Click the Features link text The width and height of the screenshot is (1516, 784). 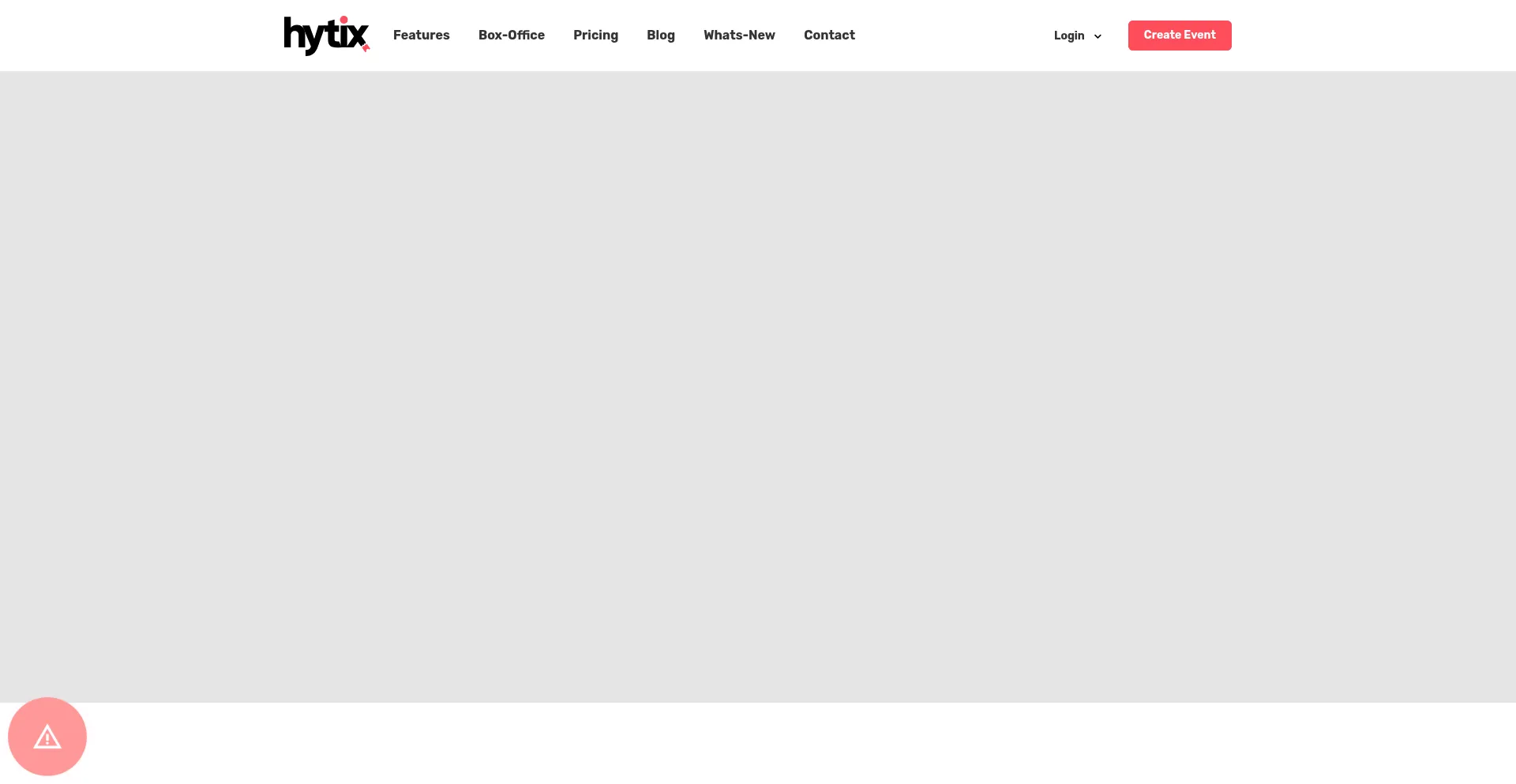click(x=421, y=36)
